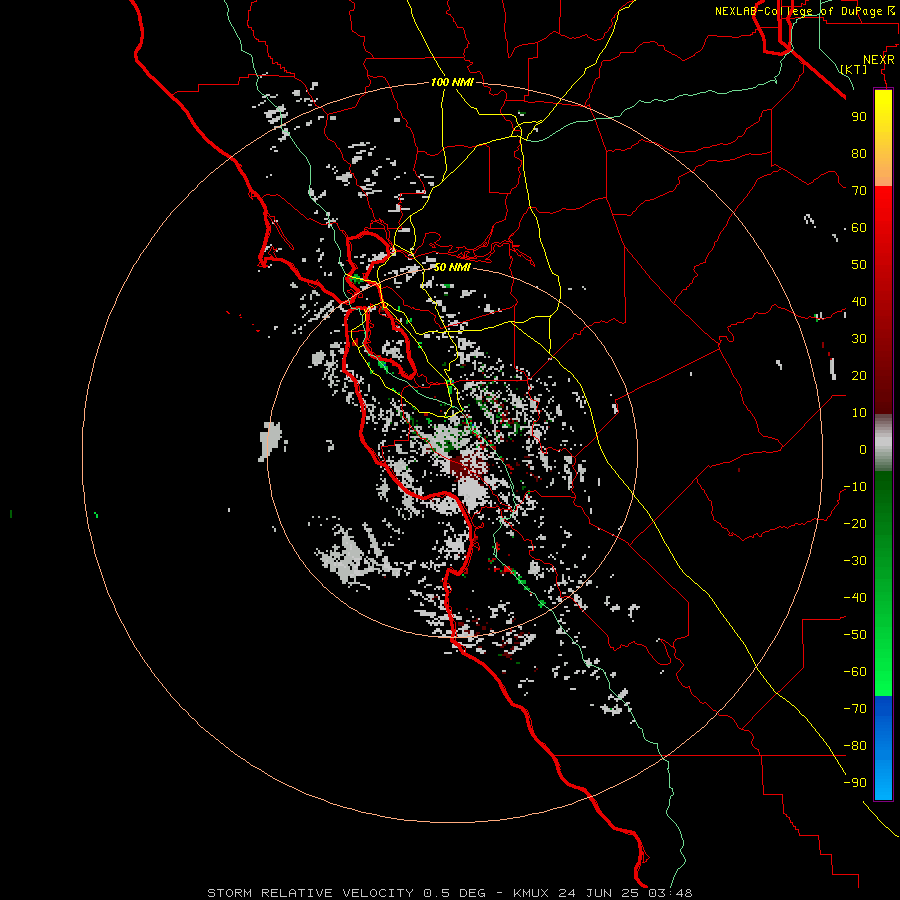The image size is (900, 900).
Task: Click the 0 tick label on the velocity scale
Action: pos(863,450)
